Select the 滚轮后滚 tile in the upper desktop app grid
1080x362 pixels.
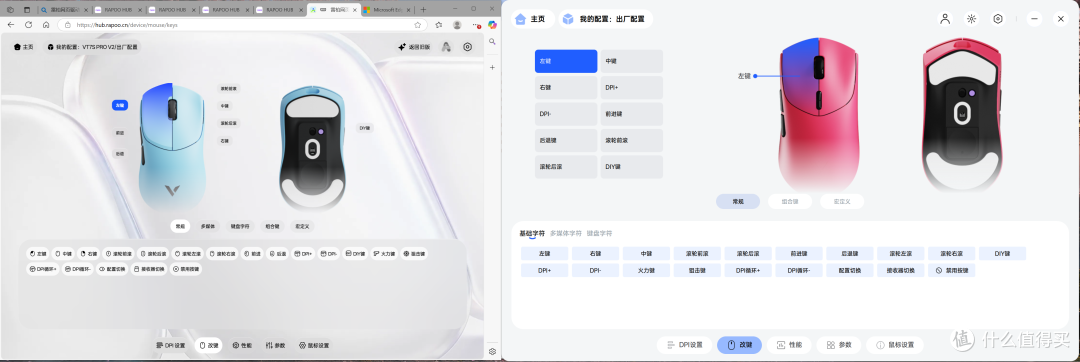coord(566,167)
